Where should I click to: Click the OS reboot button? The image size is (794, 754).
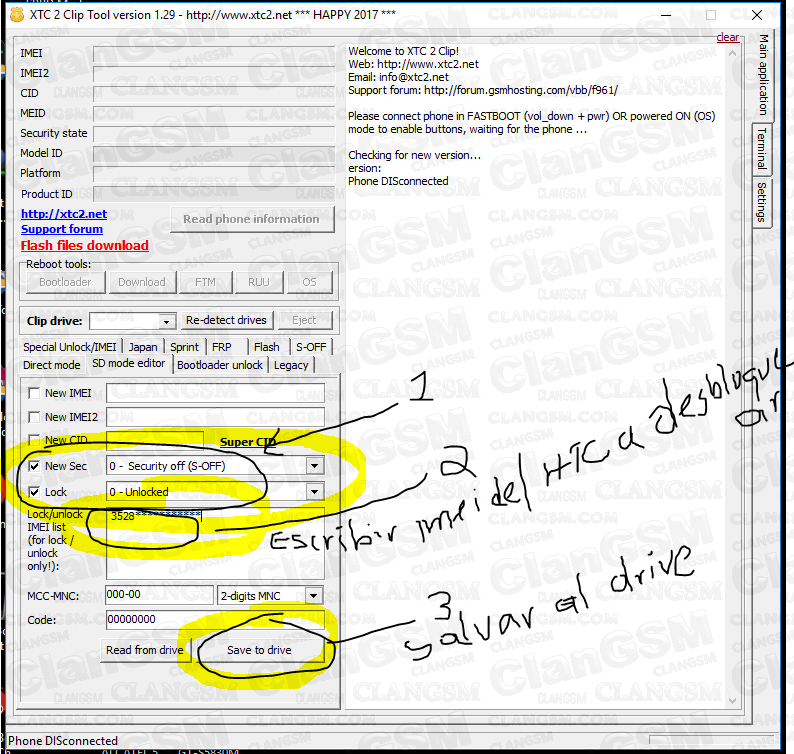point(309,282)
